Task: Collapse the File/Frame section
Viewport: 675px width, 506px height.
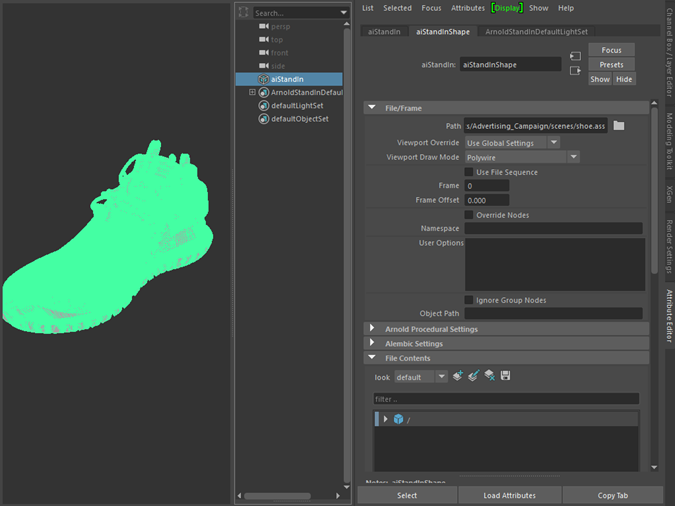Action: (x=372, y=108)
